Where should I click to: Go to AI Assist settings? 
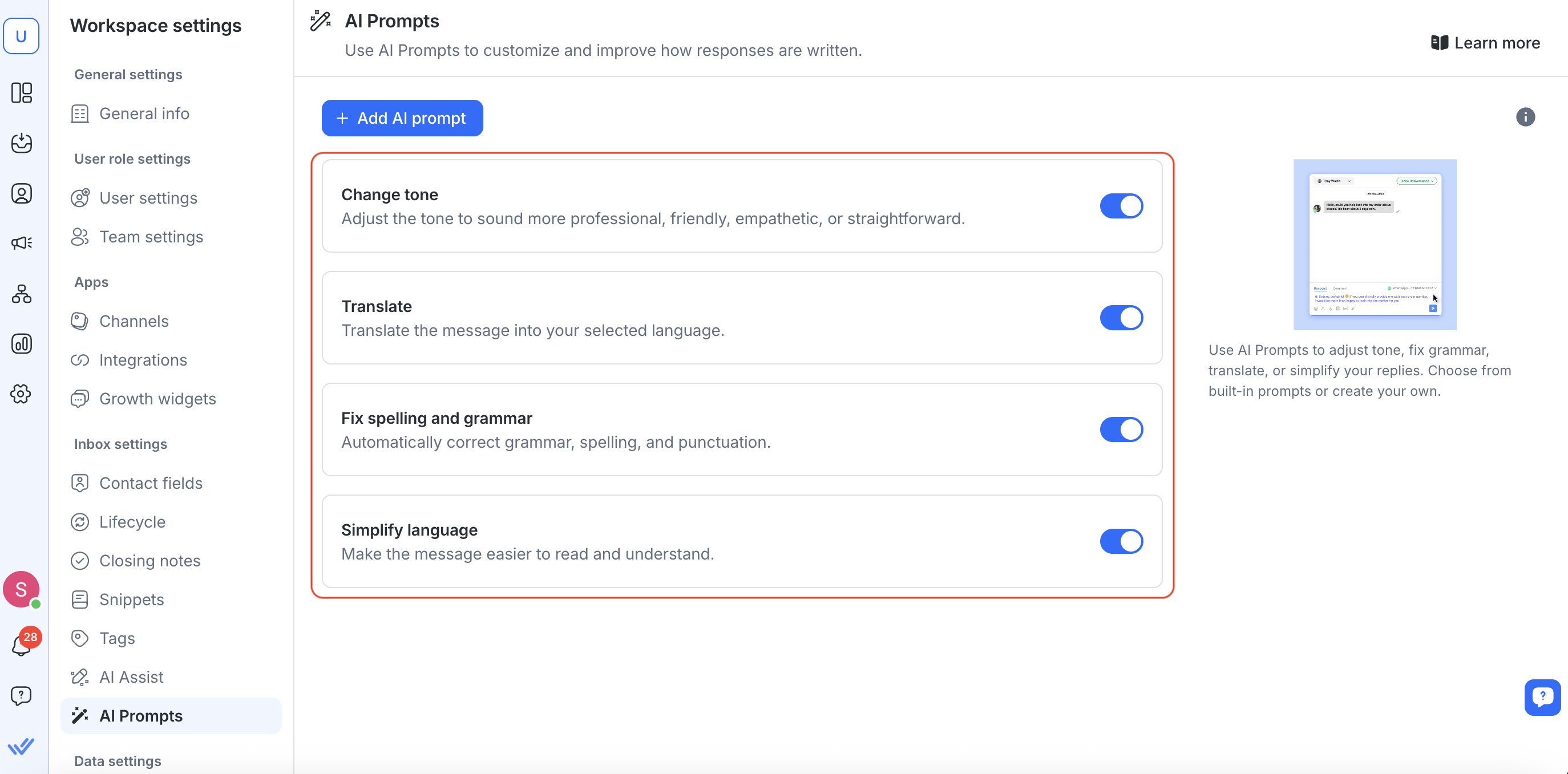131,676
